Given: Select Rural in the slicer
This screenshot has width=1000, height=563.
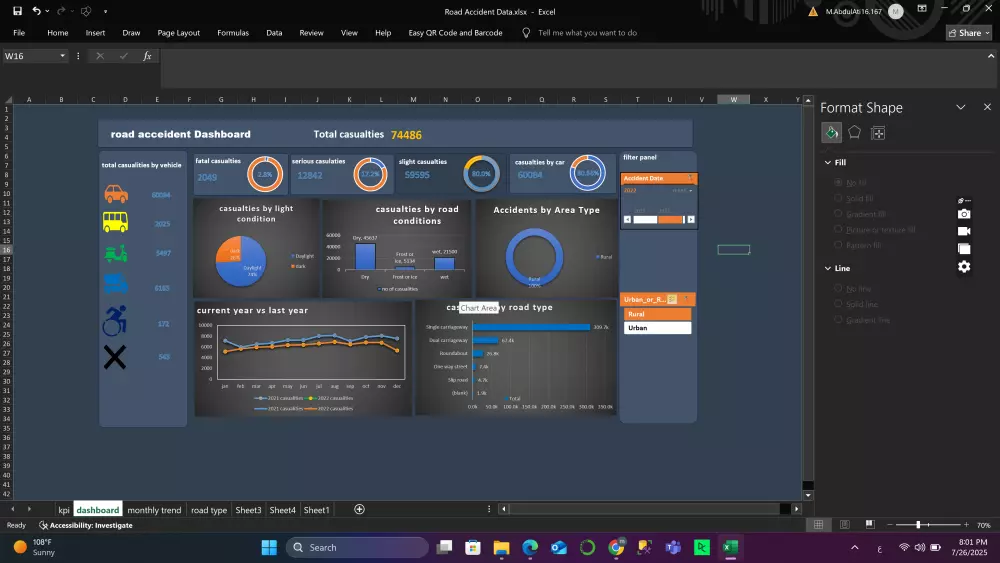Looking at the screenshot, I should [x=657, y=314].
